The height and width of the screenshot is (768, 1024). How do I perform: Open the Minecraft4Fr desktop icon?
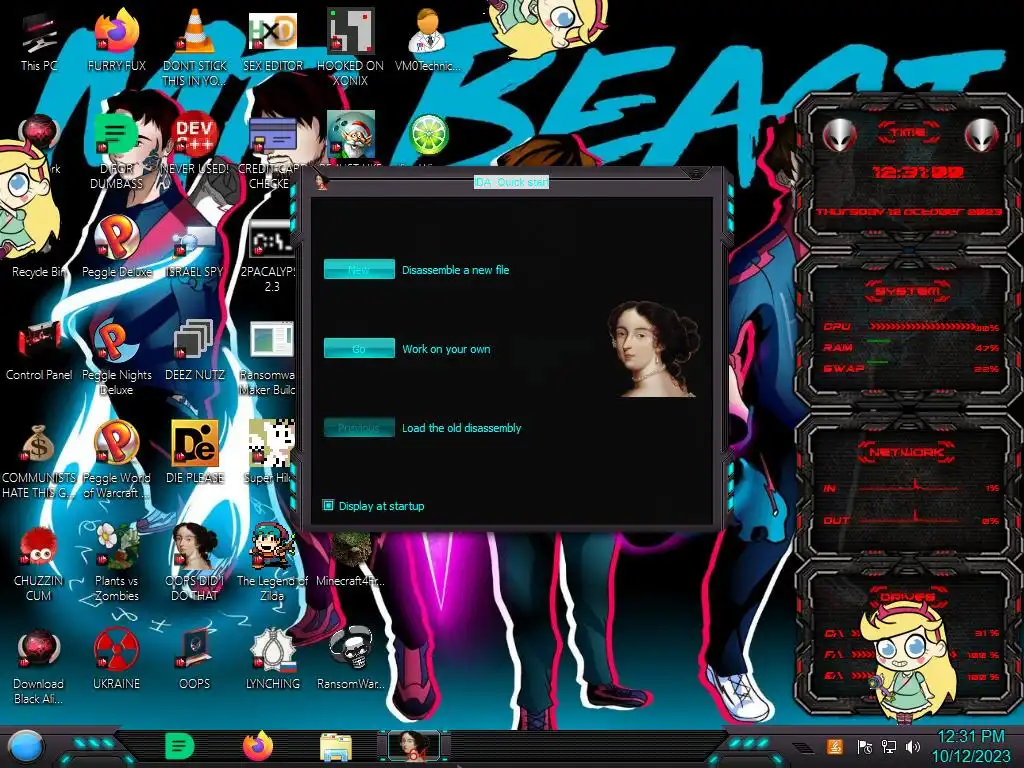click(x=351, y=549)
